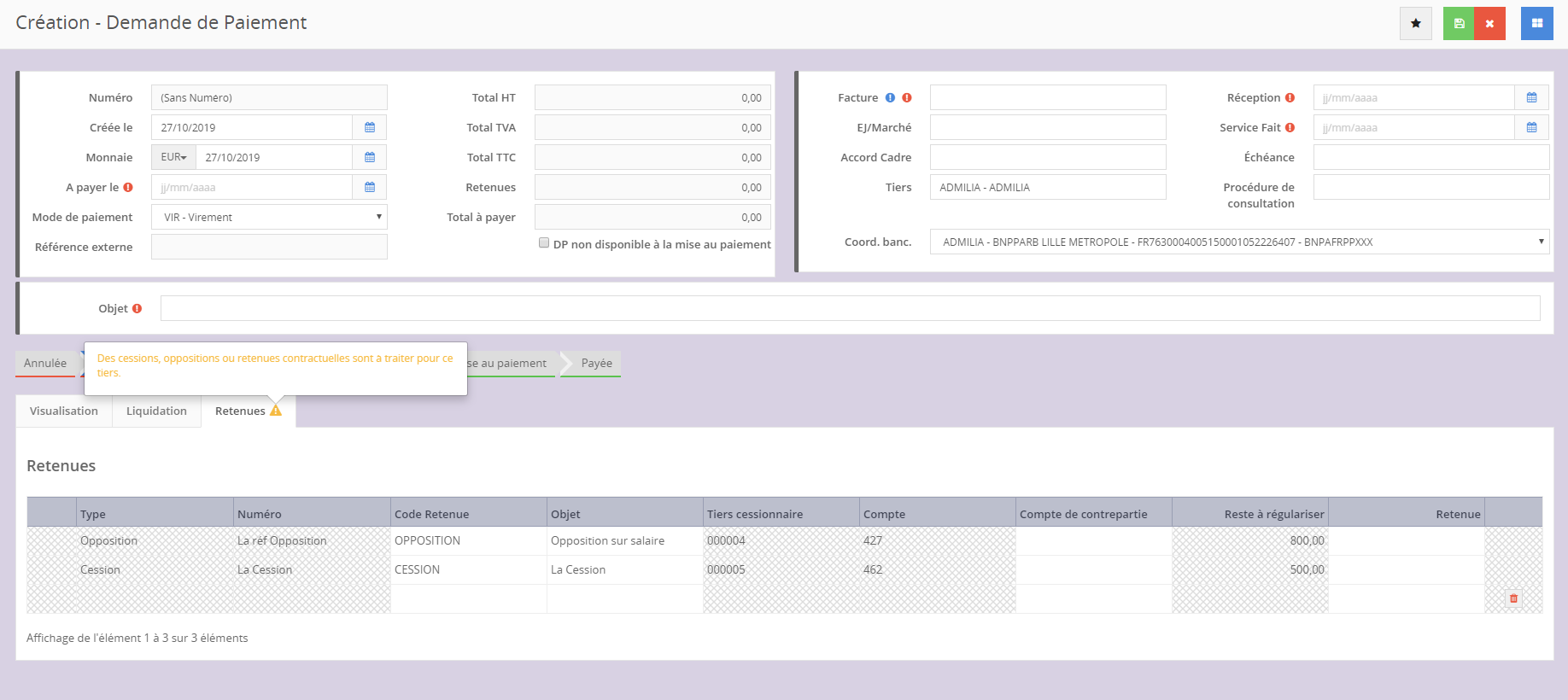Open calendar for A payer le date
Image resolution: width=1568 pixels, height=700 pixels.
(x=370, y=187)
